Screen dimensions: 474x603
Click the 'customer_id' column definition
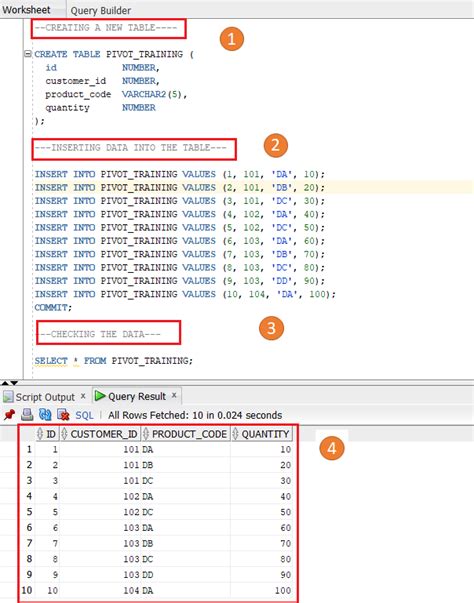102,81
